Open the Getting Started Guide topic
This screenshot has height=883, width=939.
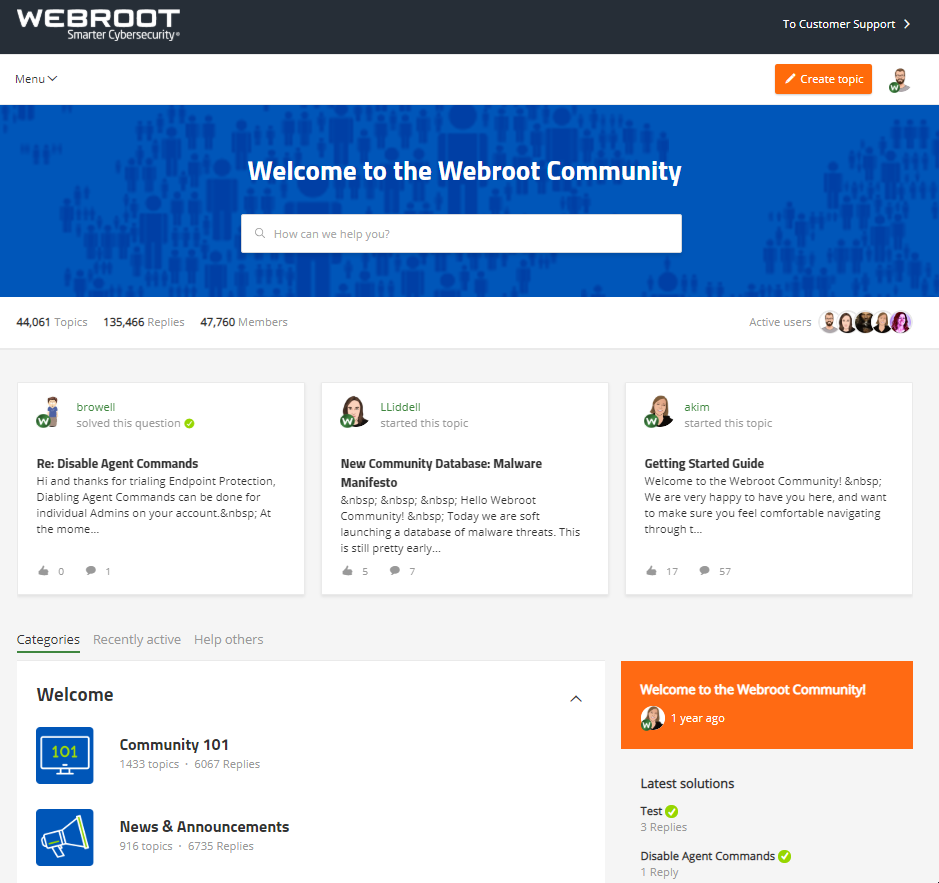point(704,464)
